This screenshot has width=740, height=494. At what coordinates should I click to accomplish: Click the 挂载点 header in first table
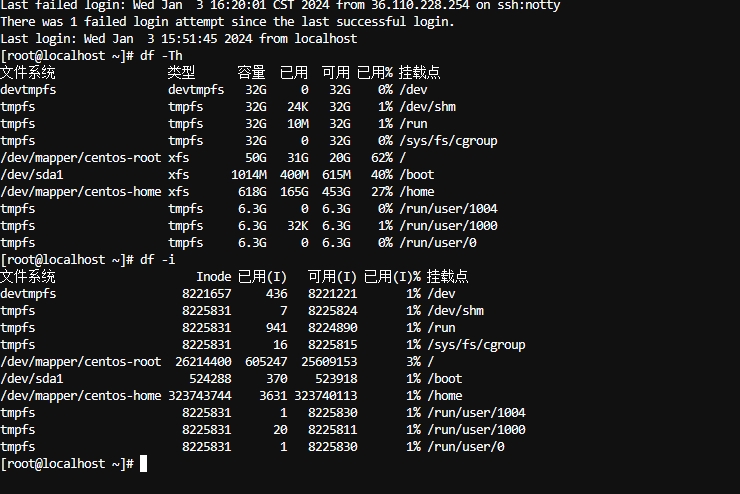tap(420, 73)
